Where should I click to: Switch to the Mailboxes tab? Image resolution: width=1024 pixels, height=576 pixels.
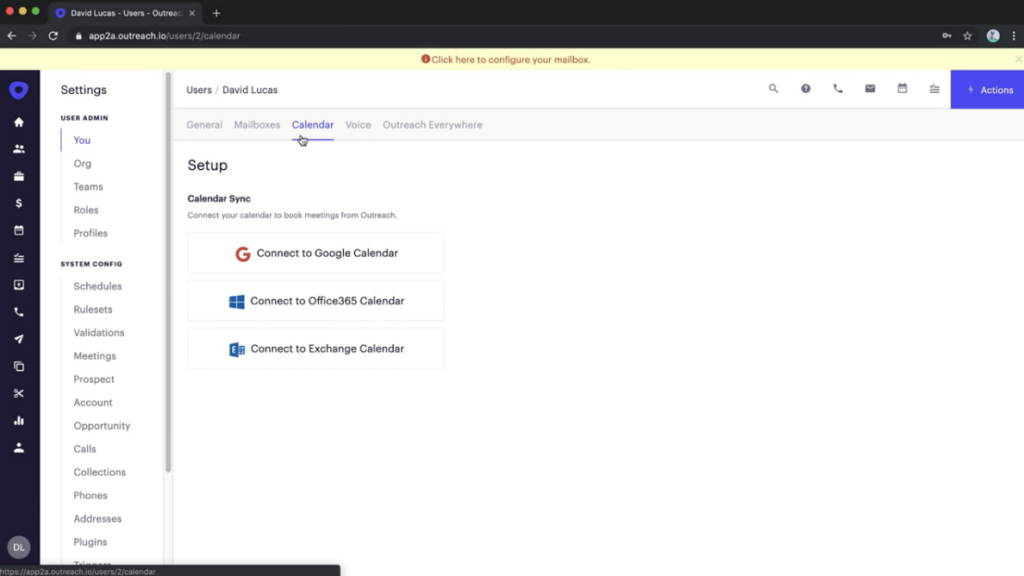tap(257, 125)
